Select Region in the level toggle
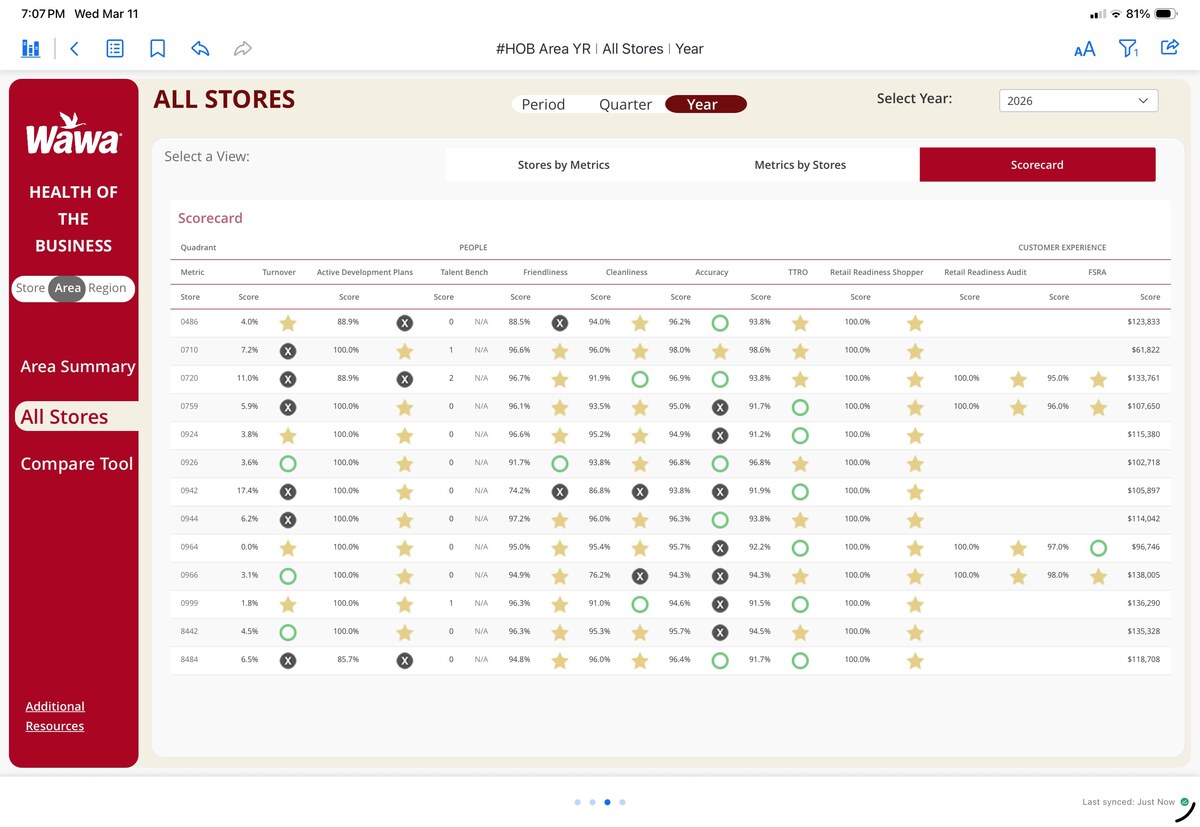The width and height of the screenshot is (1200, 827). click(x=107, y=288)
